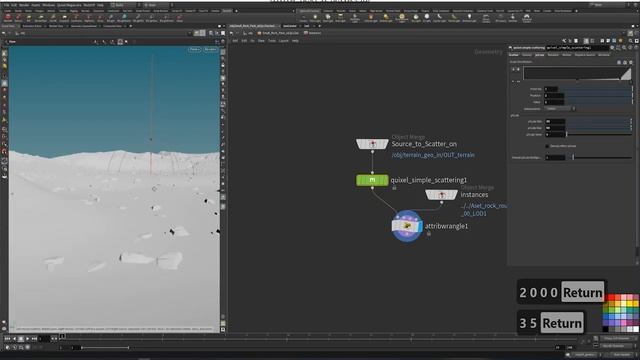Click the pScale Min input field
This screenshot has width=640, height=360.
click(555, 121)
